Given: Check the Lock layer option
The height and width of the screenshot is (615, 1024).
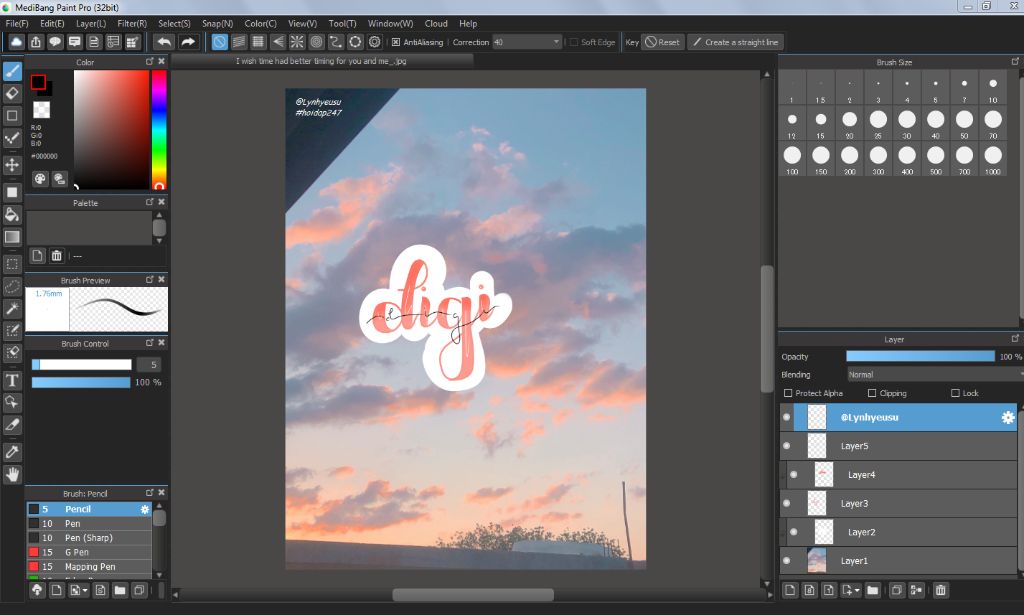Looking at the screenshot, I should point(955,393).
